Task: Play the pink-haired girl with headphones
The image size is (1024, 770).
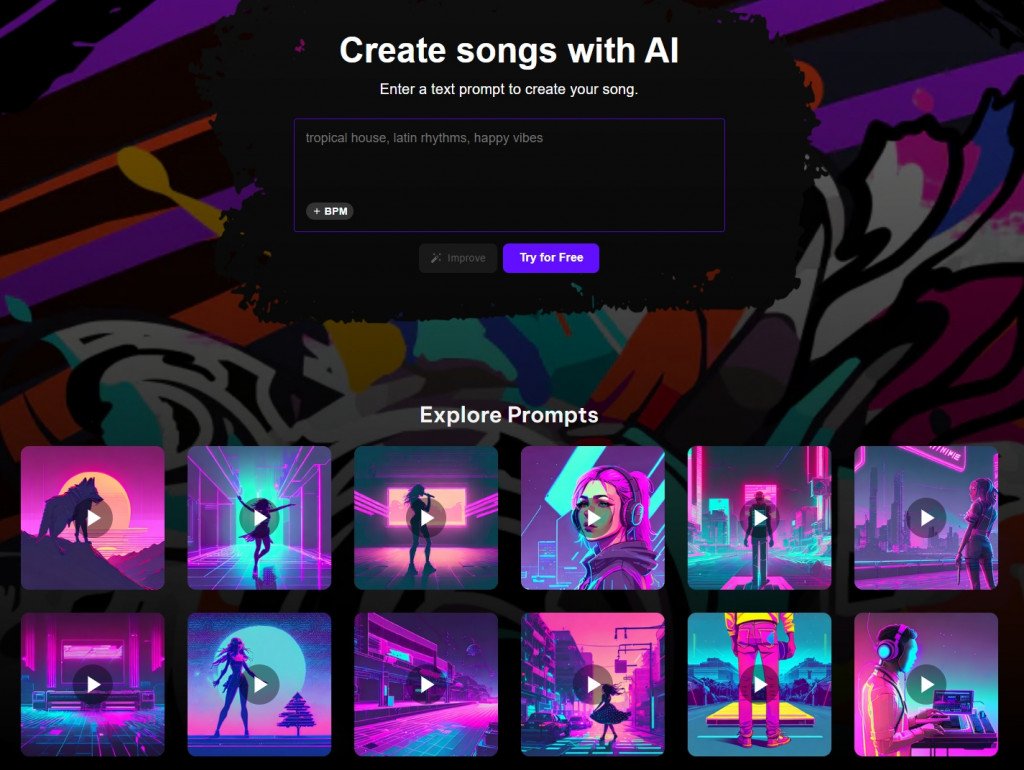Action: (x=593, y=518)
